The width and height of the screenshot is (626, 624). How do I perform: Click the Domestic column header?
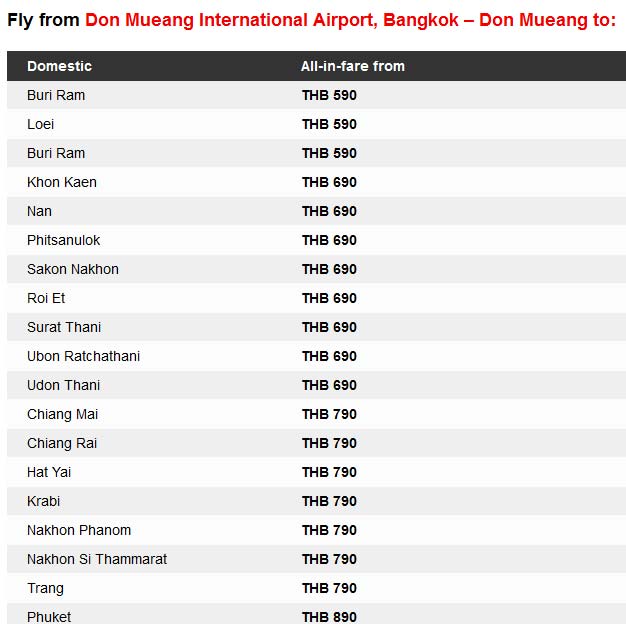(x=59, y=66)
